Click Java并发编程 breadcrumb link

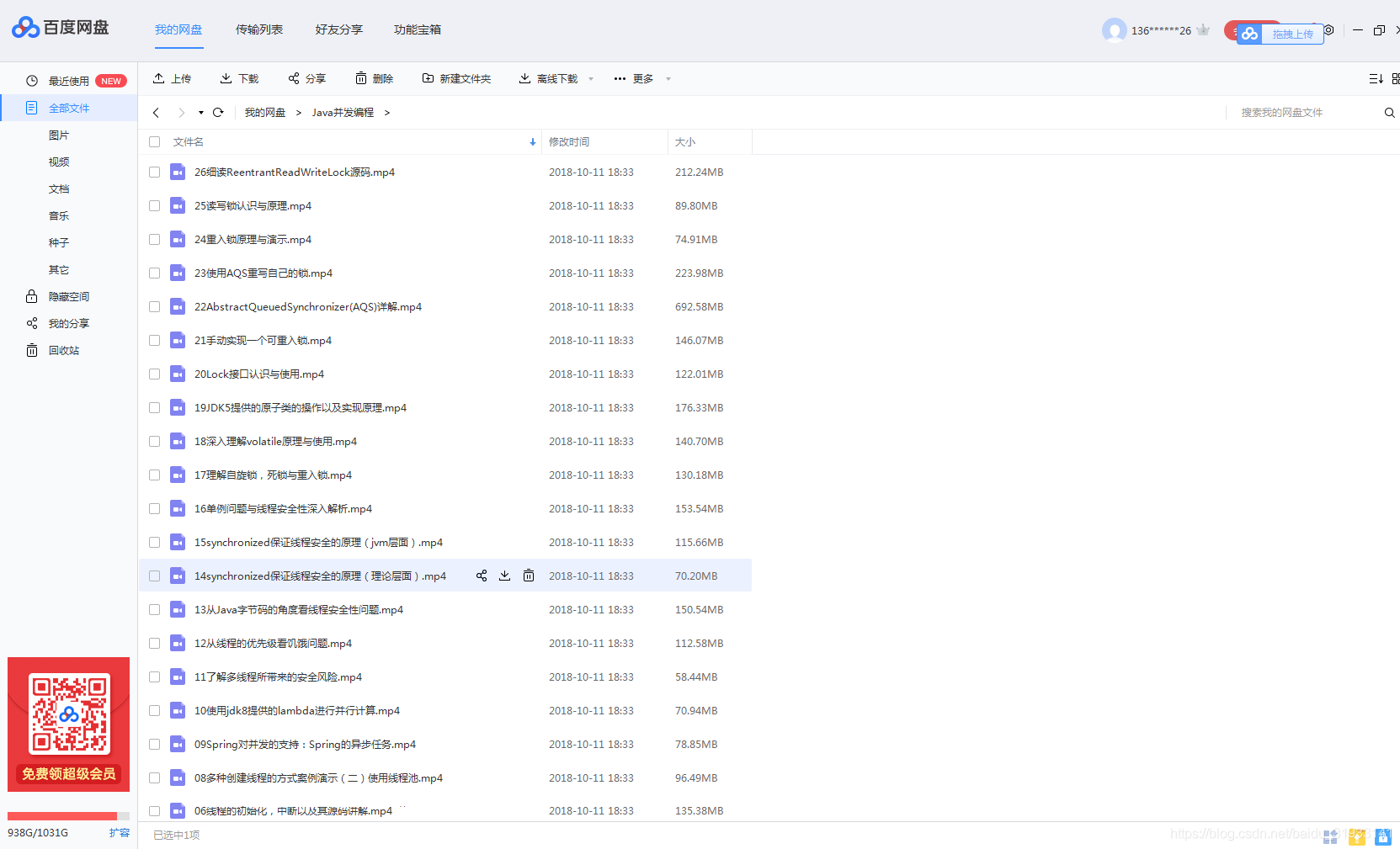(x=343, y=113)
